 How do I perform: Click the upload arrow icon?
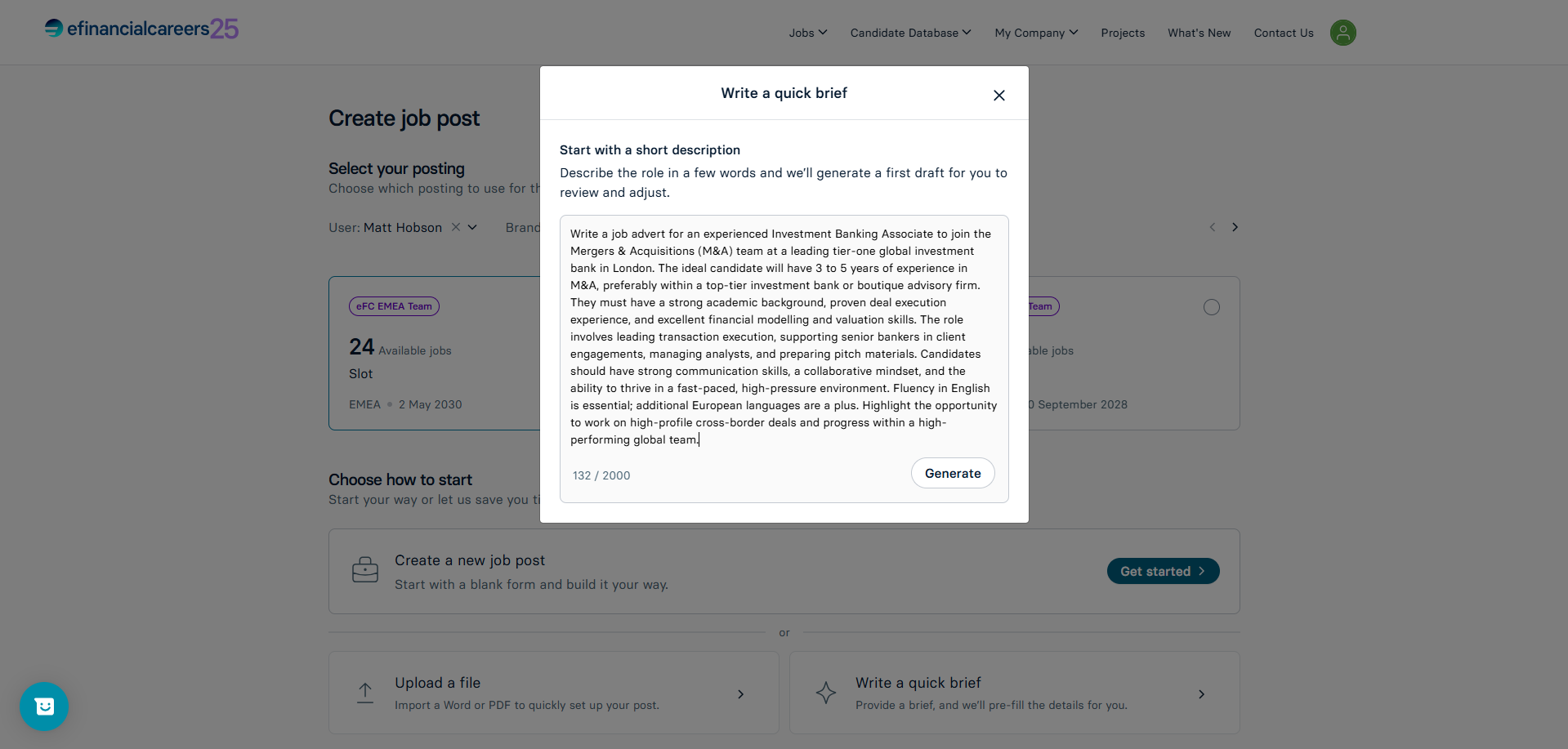click(x=365, y=693)
